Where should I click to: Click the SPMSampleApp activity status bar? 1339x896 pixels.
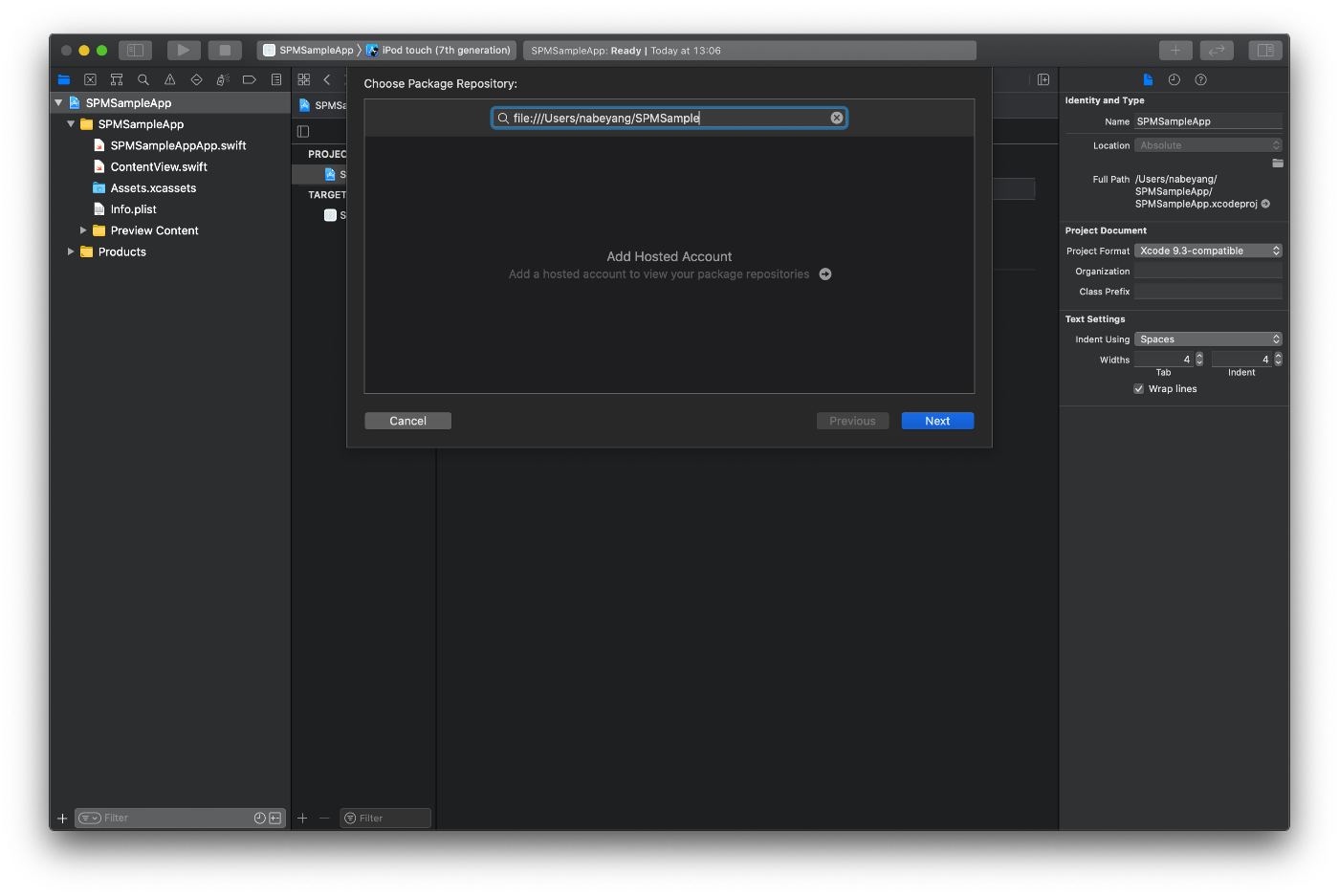tap(750, 50)
